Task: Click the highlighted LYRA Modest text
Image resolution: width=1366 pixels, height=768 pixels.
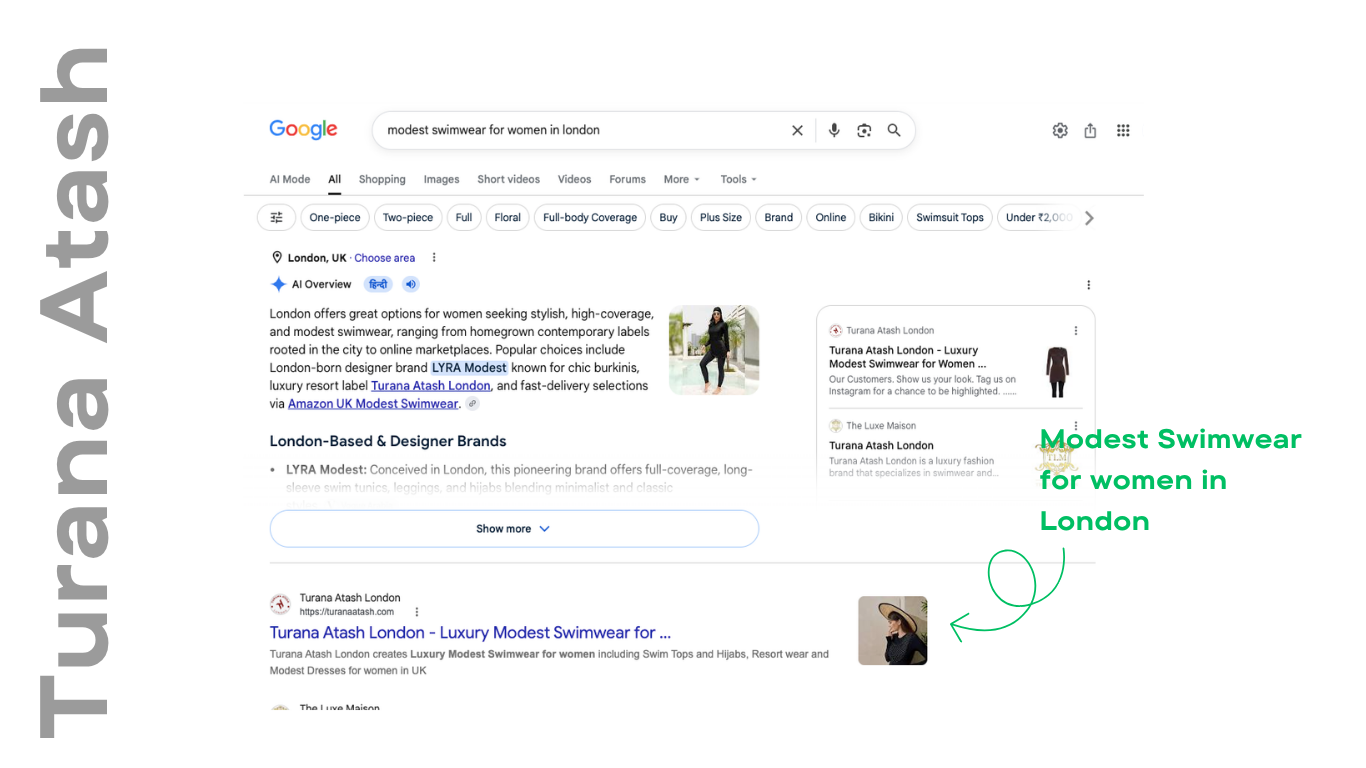Action: coord(469,368)
